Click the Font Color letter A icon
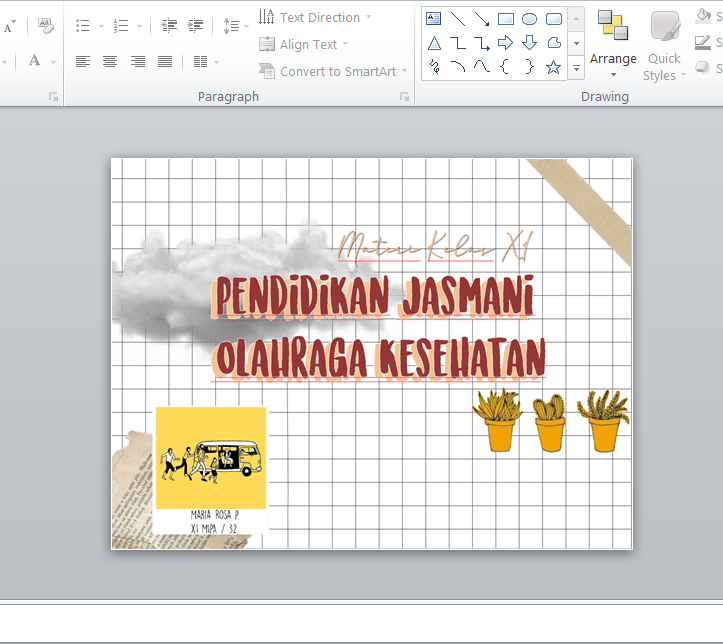The height and width of the screenshot is (644, 723). tap(35, 60)
